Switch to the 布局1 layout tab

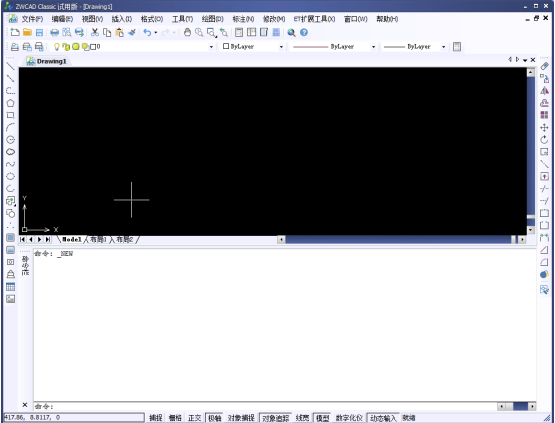click(98, 240)
